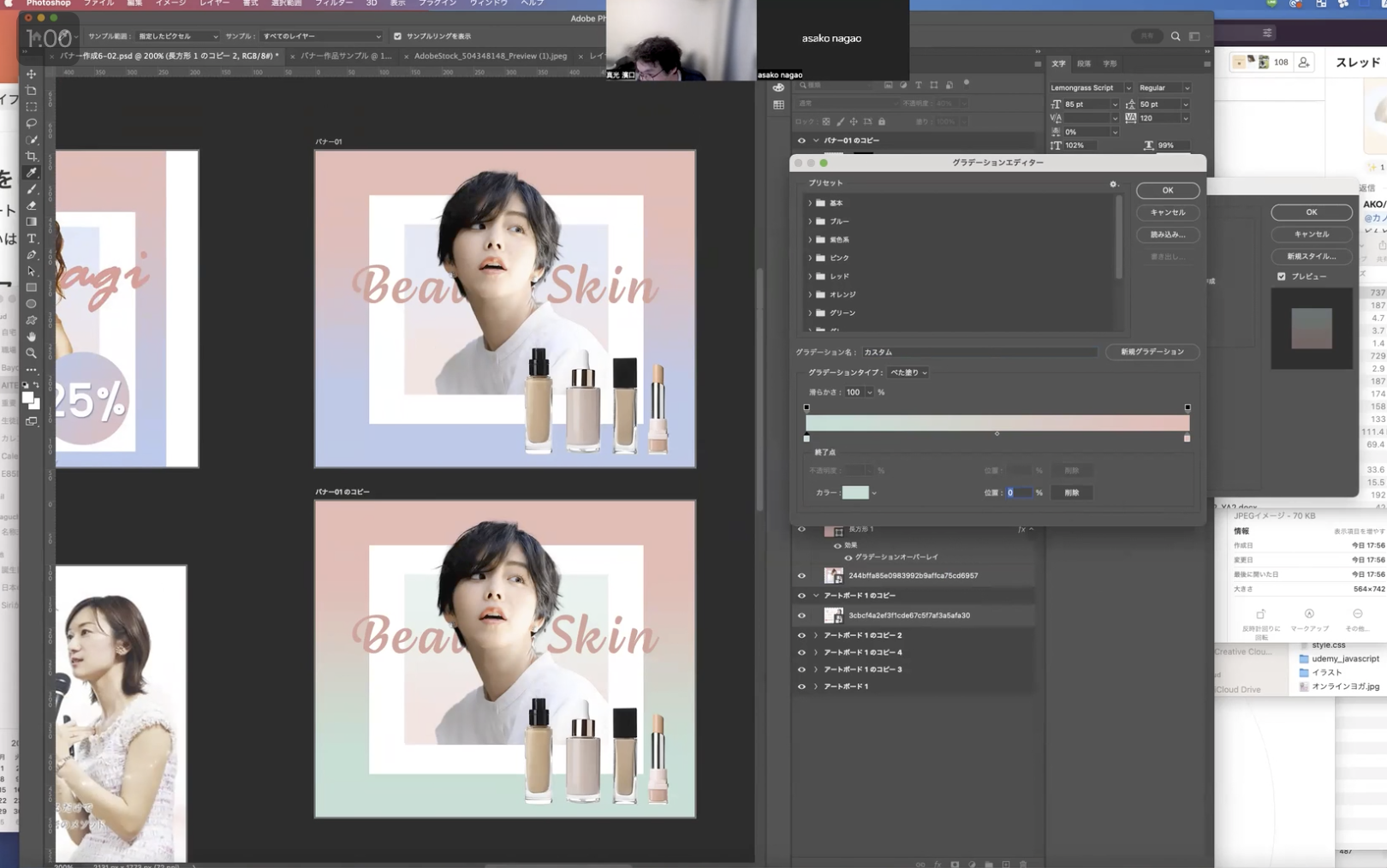Hide the グラデーションオーバーレイ effect
The image size is (1387, 868).
tap(848, 557)
